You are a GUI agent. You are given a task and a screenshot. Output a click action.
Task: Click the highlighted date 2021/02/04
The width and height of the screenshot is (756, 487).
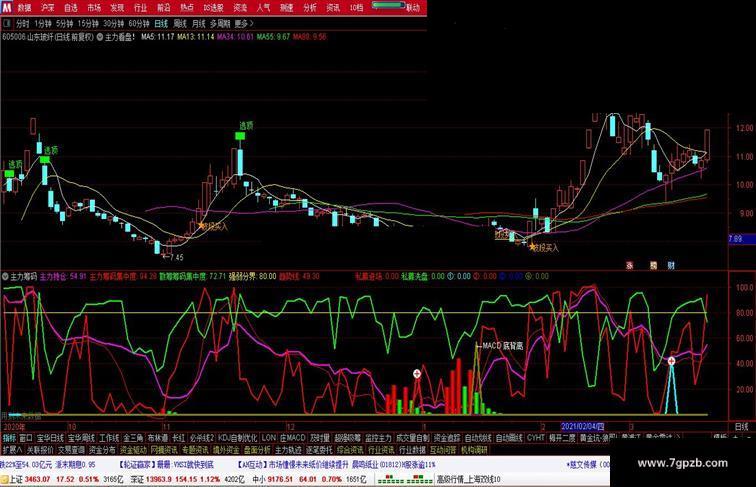click(582, 427)
